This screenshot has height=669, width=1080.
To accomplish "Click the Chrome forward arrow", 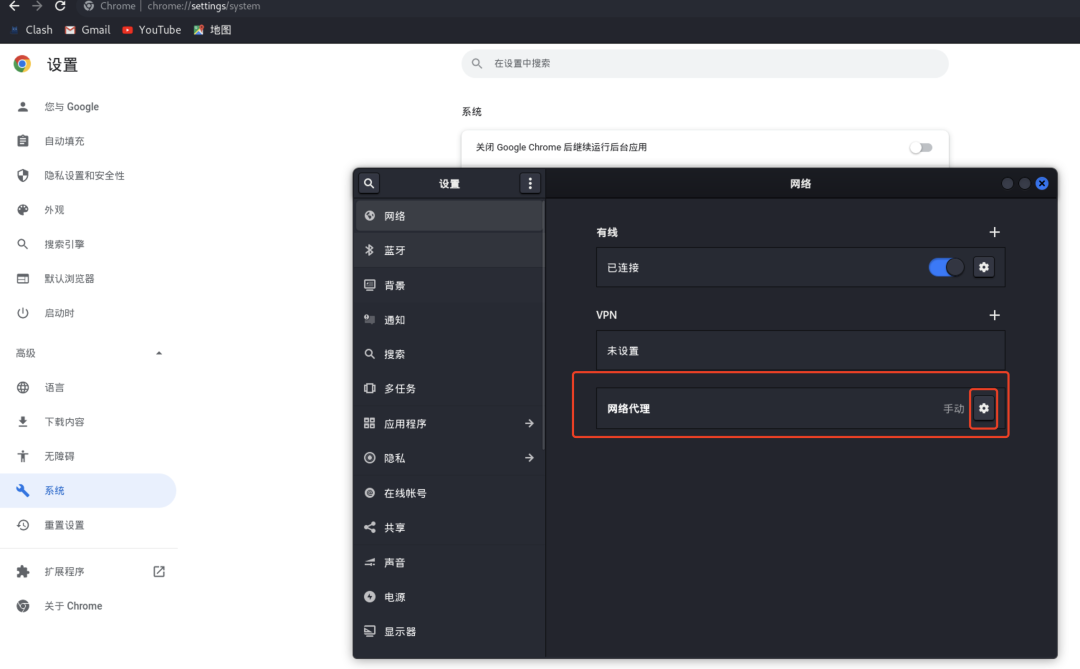I will 37,6.
